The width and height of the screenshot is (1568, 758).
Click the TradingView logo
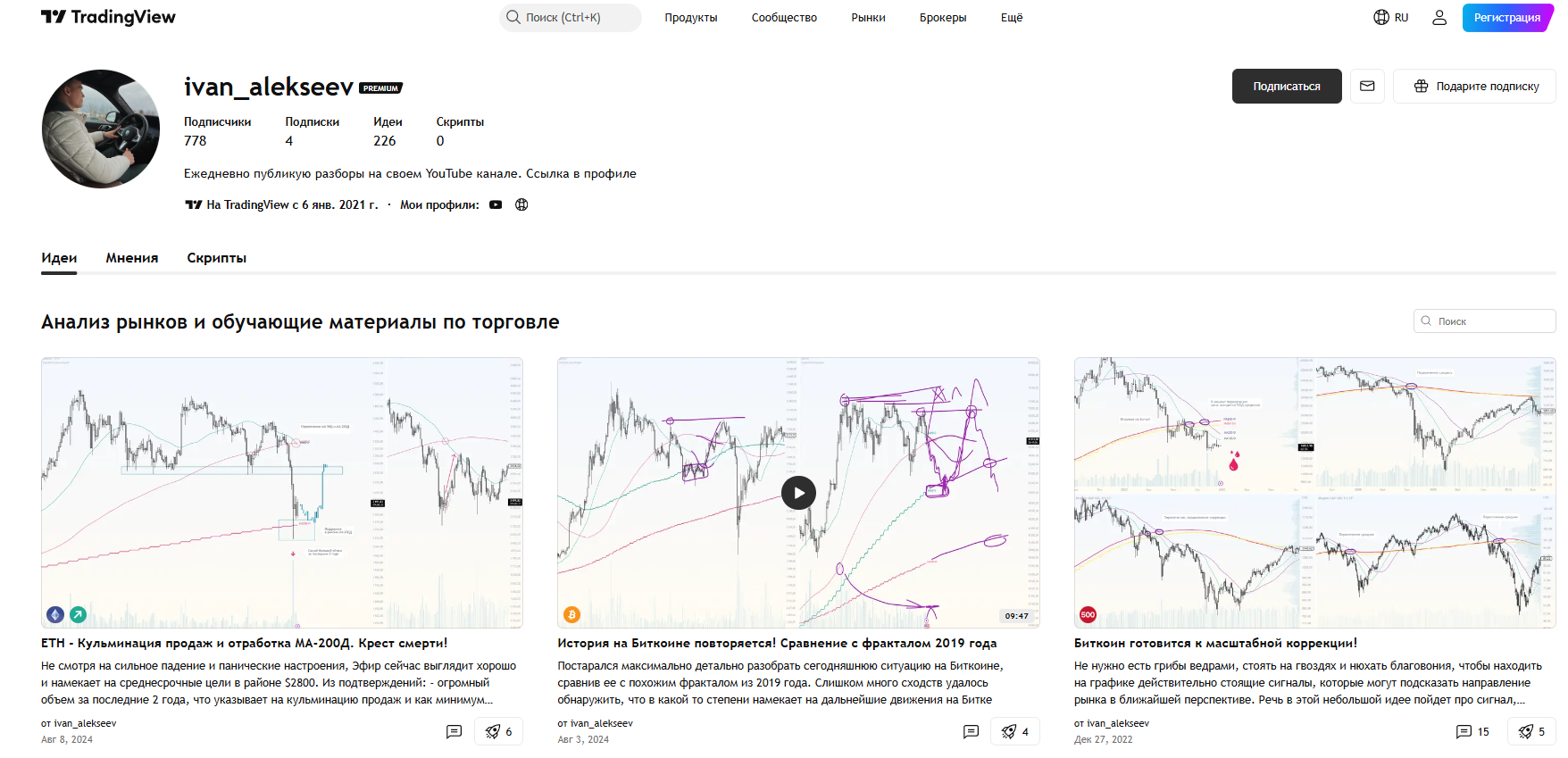(x=108, y=17)
